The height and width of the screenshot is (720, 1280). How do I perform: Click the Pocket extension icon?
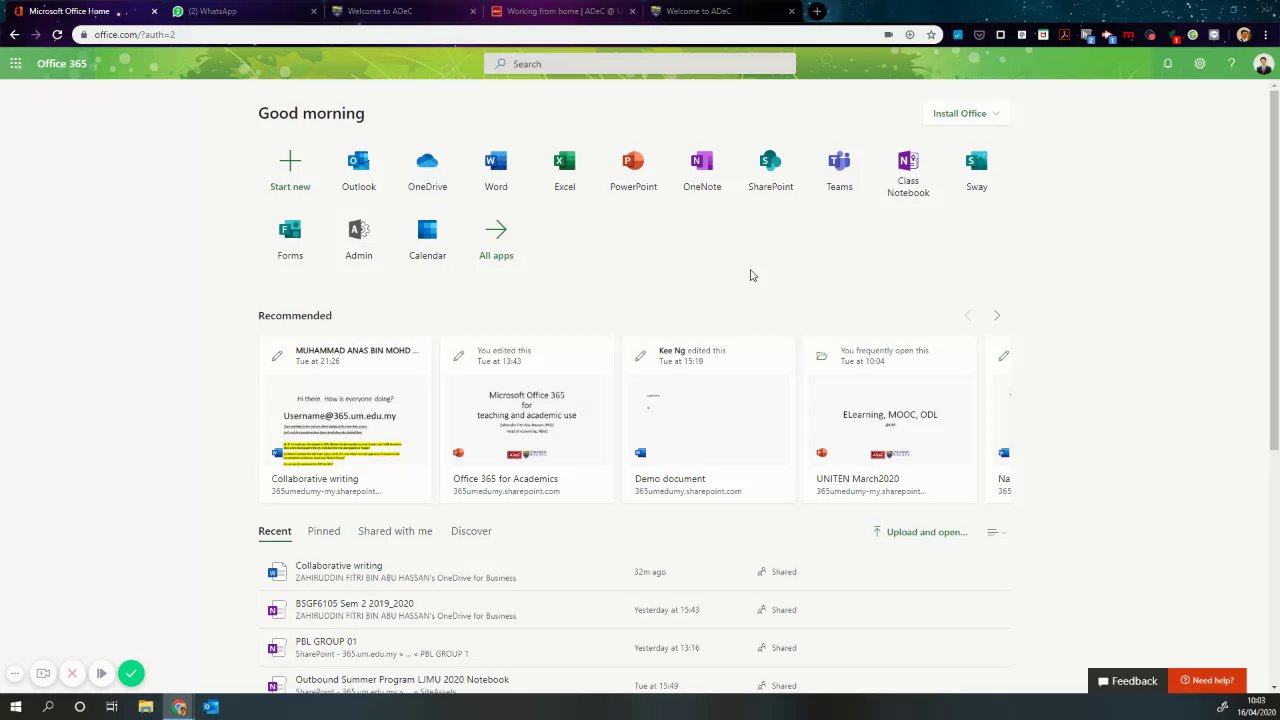(979, 35)
